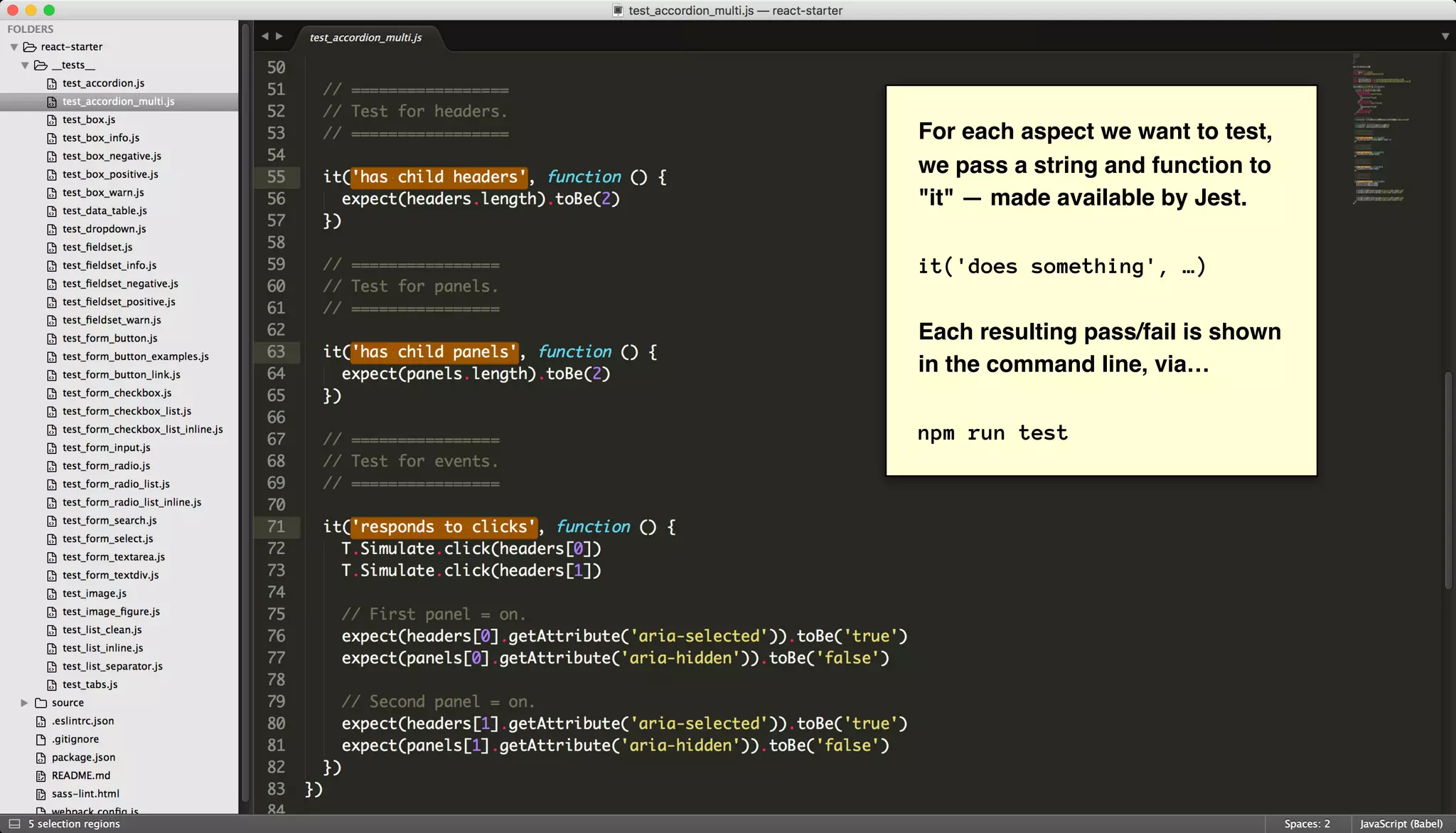Click file icon next to .gitignore
Screen dimensions: 1456x833
(41, 740)
